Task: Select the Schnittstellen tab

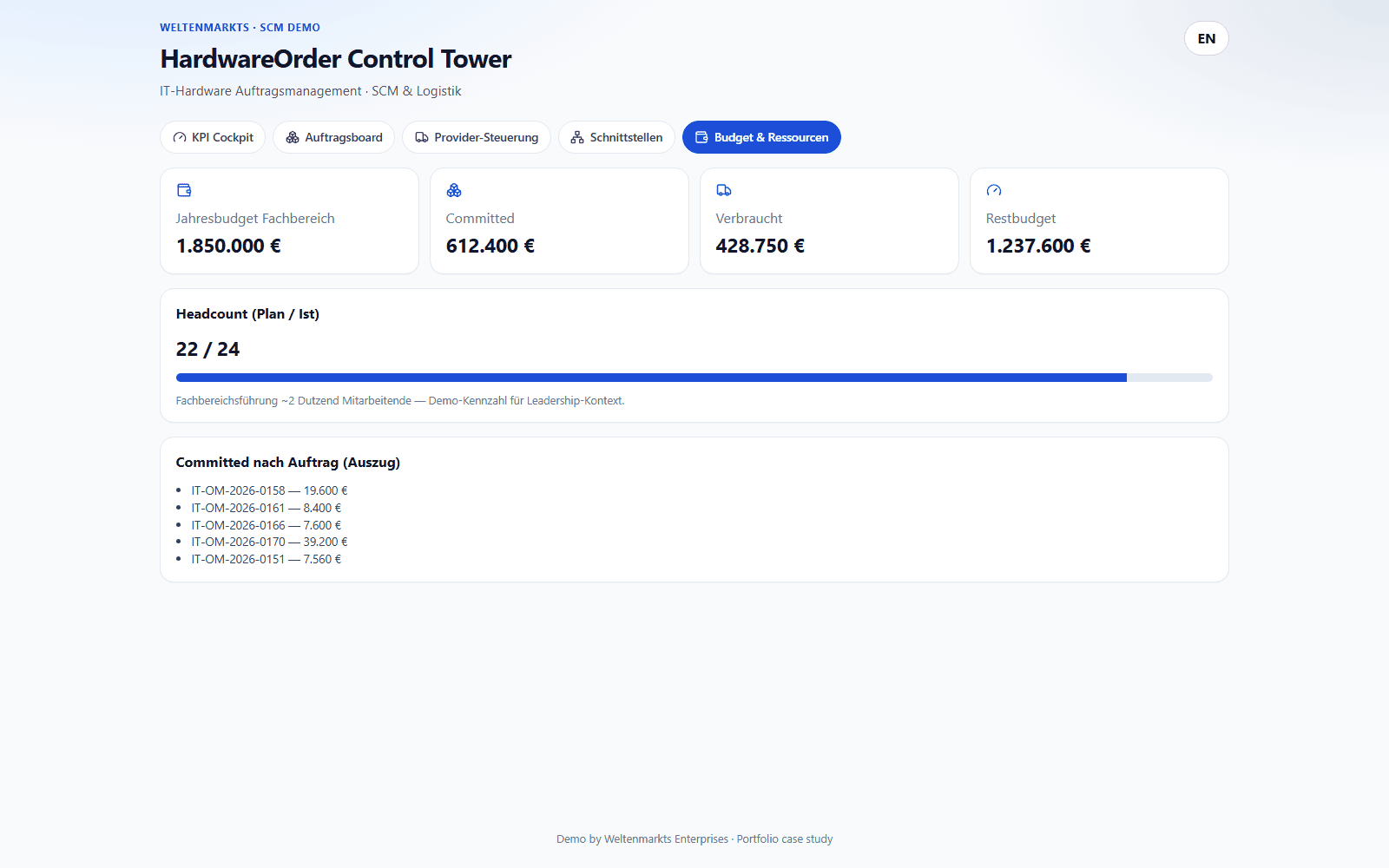Action: [x=616, y=137]
